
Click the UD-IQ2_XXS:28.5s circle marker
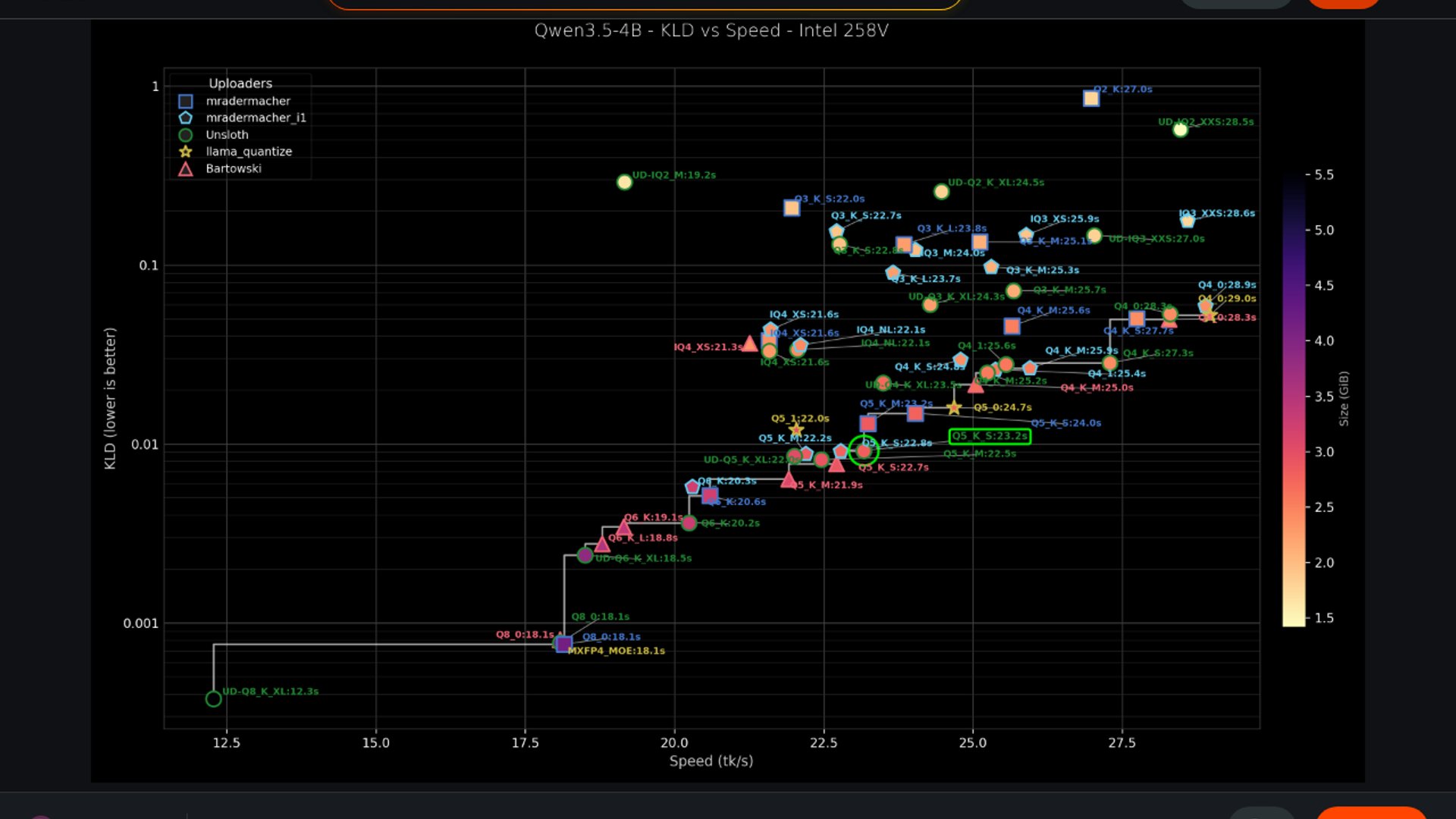[1180, 130]
